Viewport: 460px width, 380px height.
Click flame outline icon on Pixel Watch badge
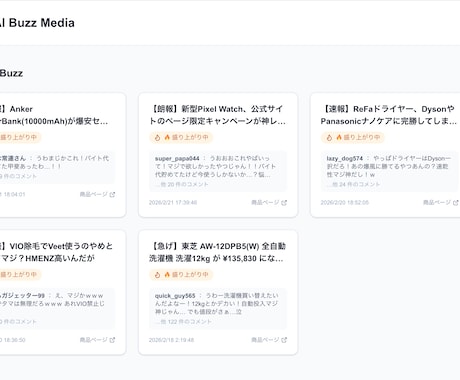157,137
